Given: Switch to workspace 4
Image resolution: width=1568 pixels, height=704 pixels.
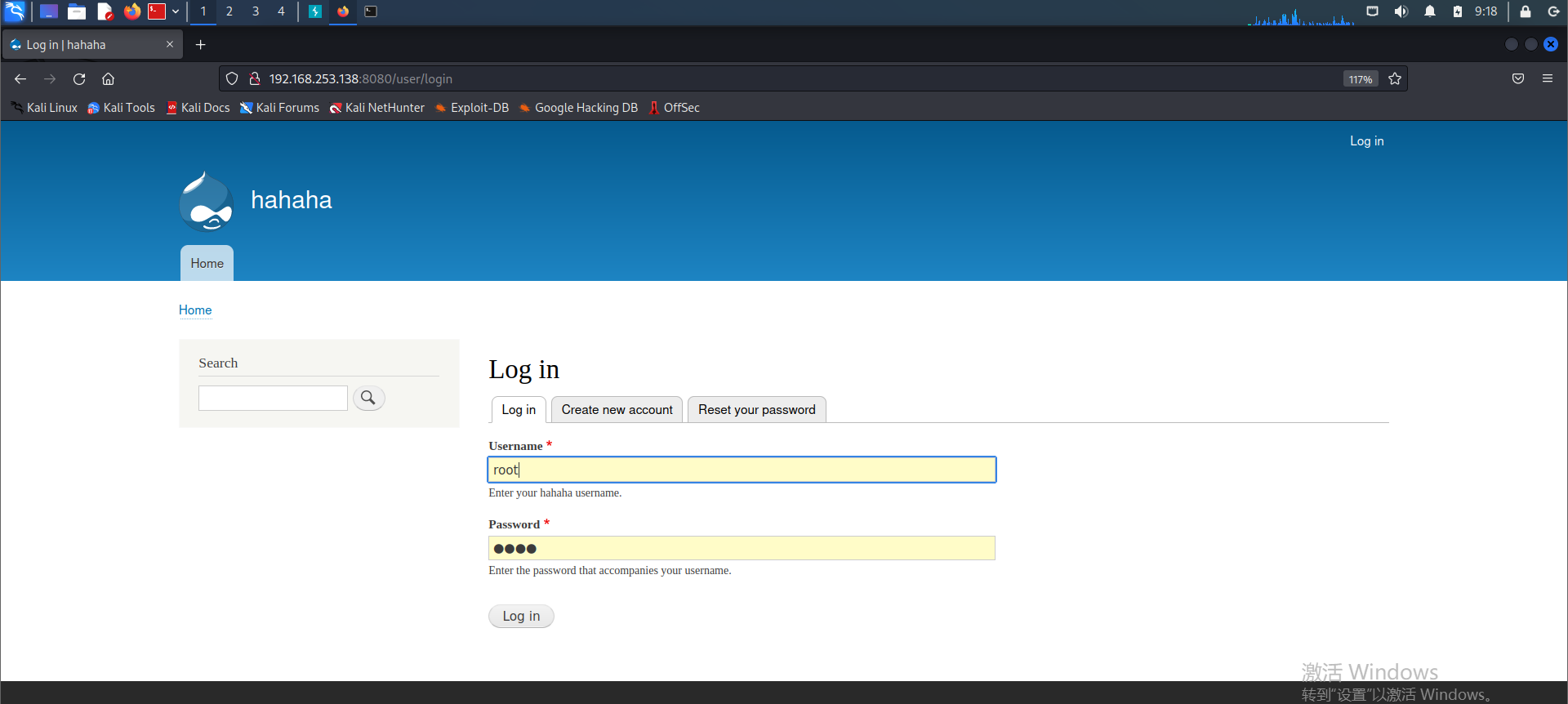Looking at the screenshot, I should [282, 11].
